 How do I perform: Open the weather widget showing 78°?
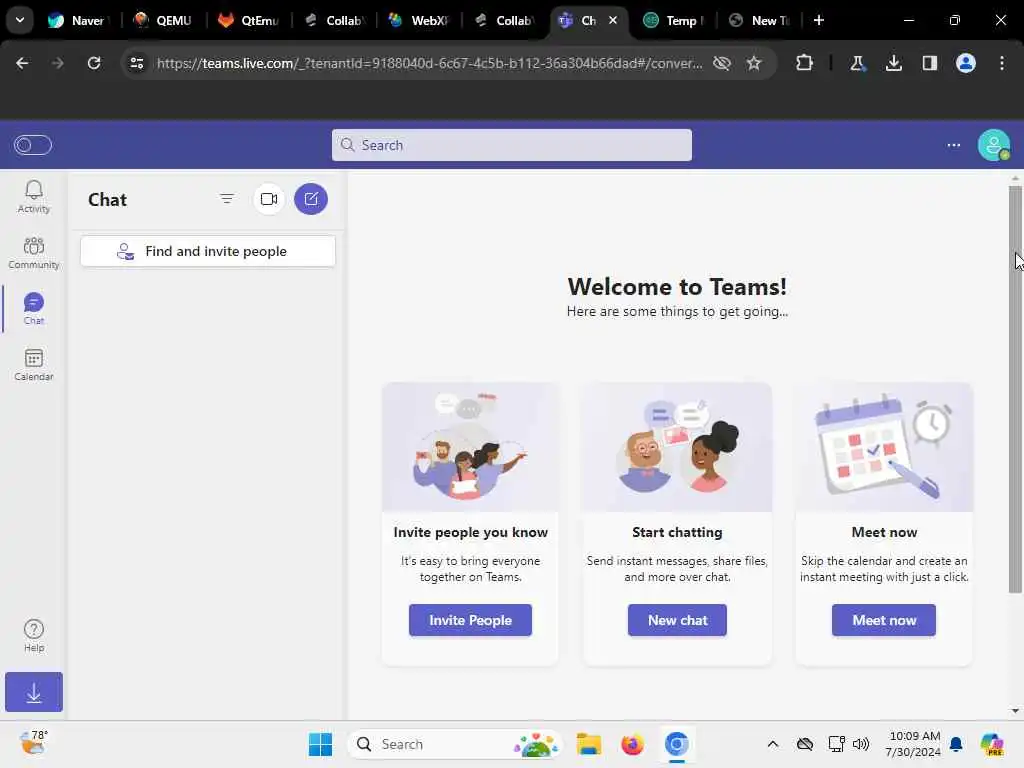click(x=33, y=744)
